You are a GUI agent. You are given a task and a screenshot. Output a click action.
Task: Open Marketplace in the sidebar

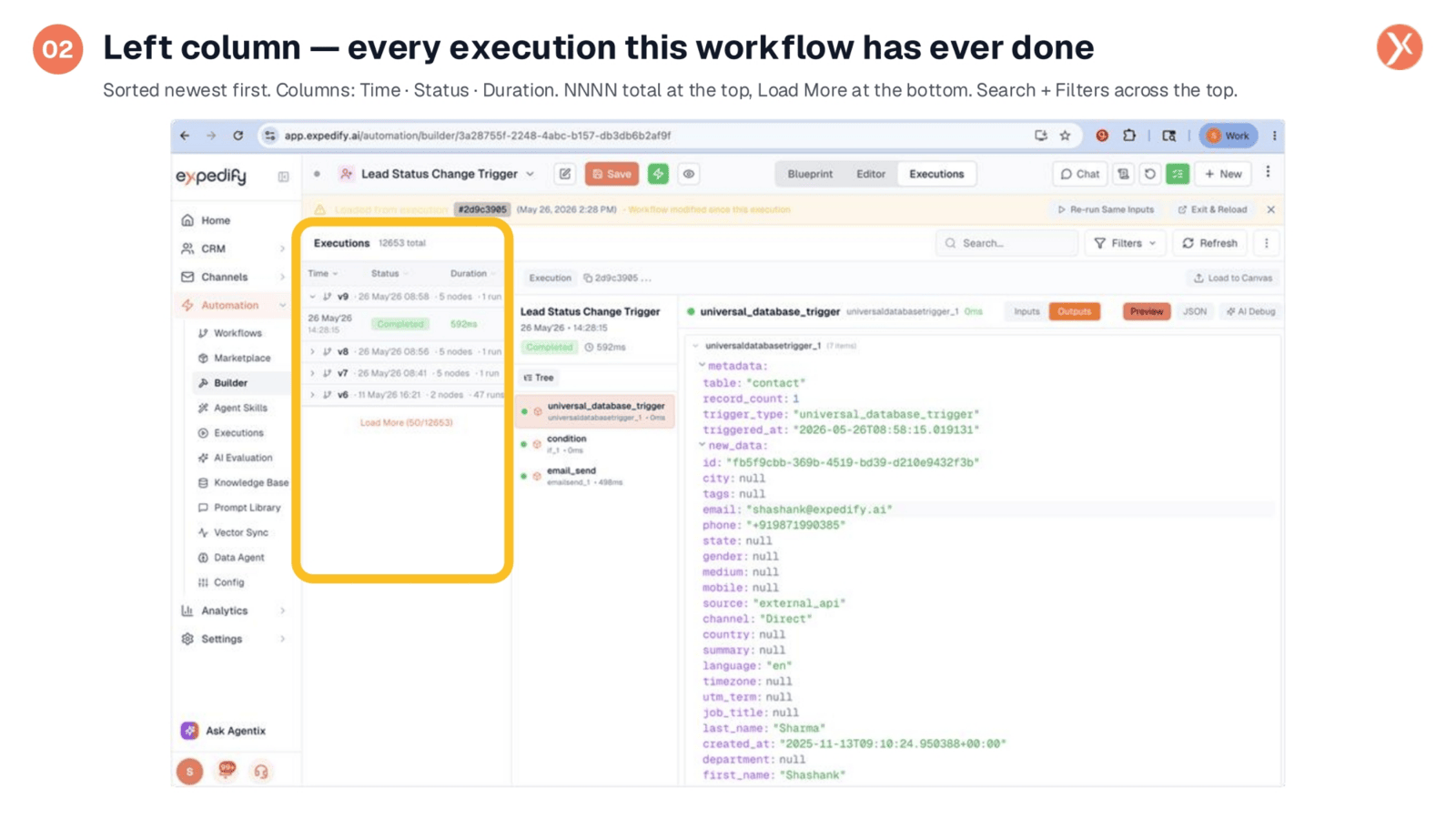242,358
